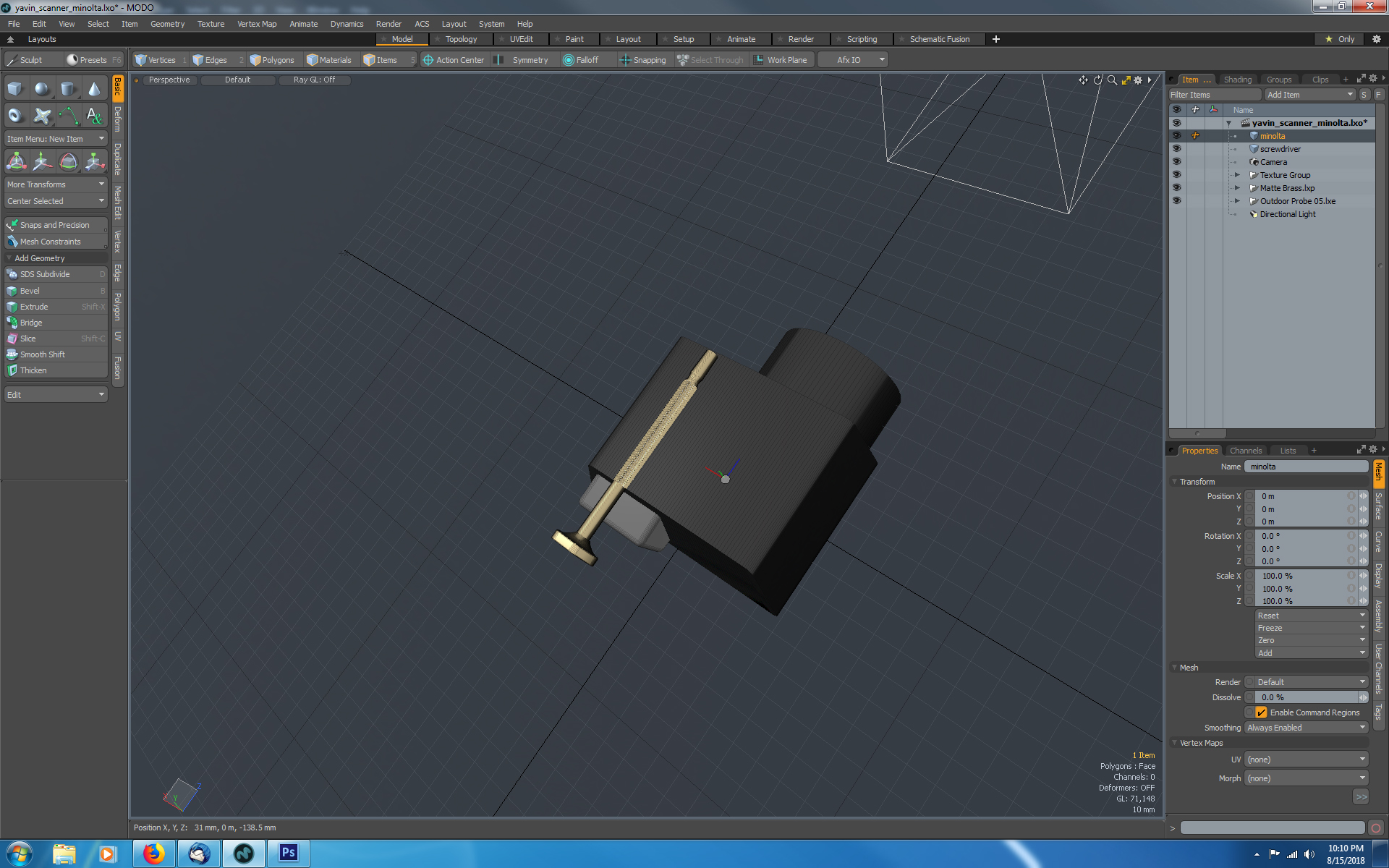Expand Outdoor Probe 05.lxe item
This screenshot has width=1389, height=868.
click(1237, 201)
